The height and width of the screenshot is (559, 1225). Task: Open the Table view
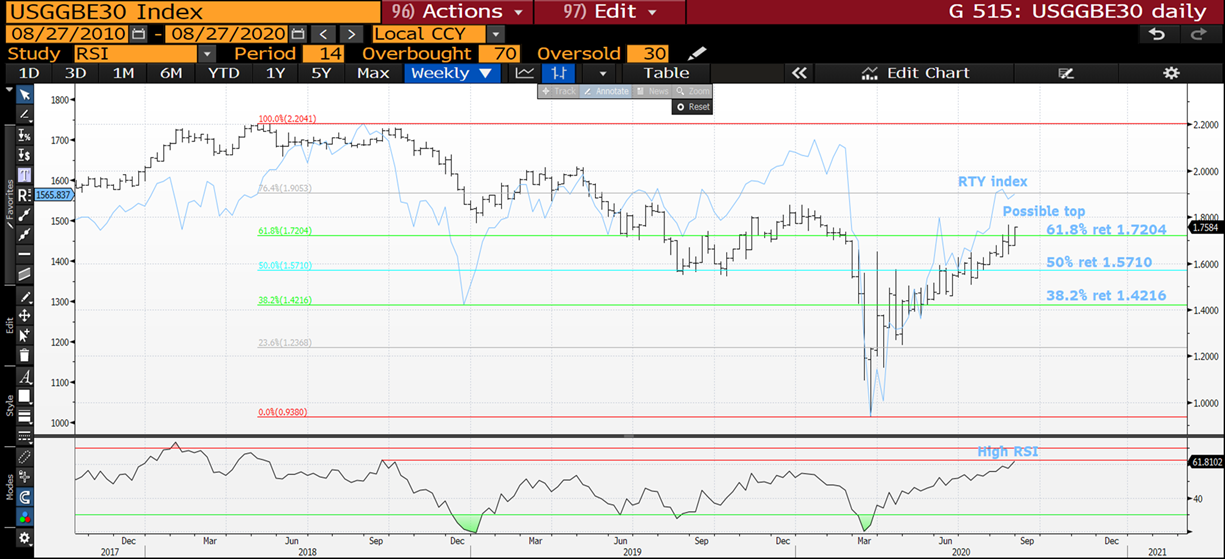pyautogui.click(x=666, y=73)
